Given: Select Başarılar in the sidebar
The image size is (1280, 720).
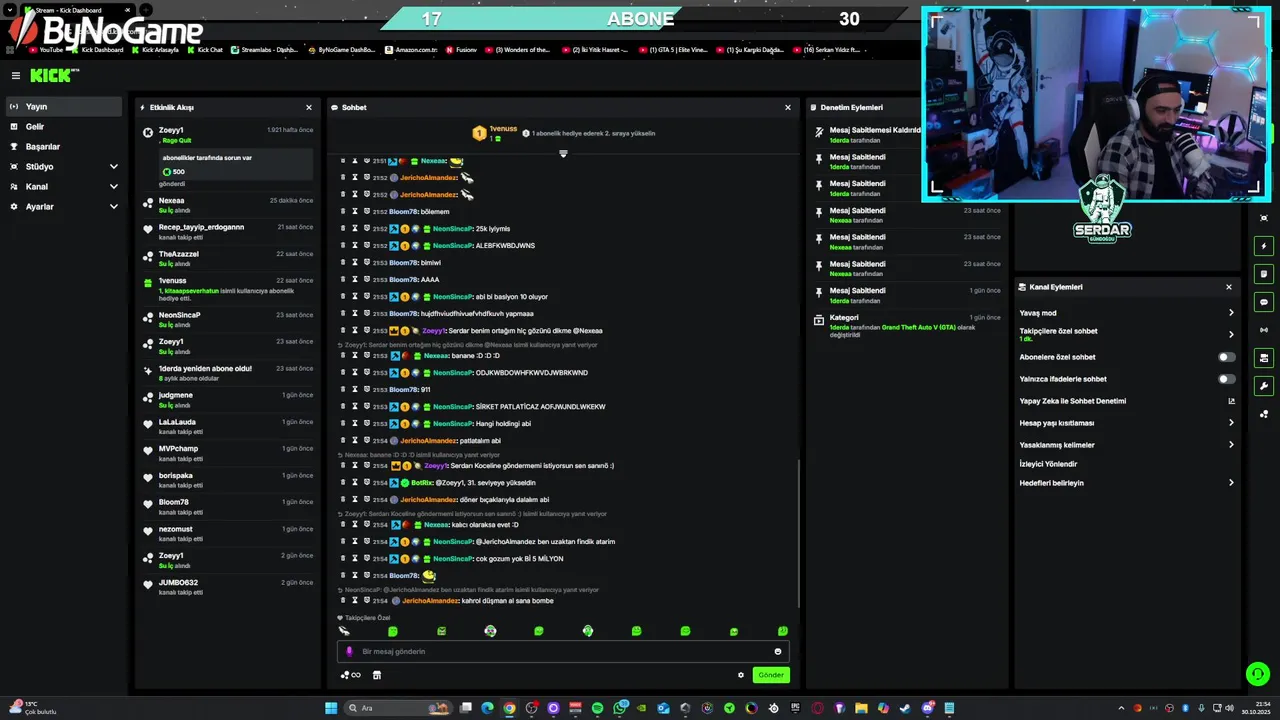Looking at the screenshot, I should (x=65, y=147).
